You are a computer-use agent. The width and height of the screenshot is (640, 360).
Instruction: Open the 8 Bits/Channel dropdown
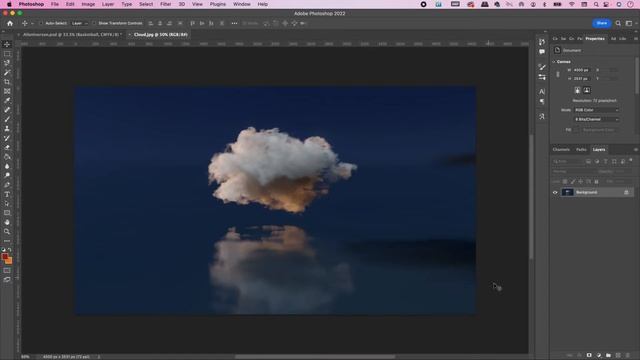(x=596, y=119)
